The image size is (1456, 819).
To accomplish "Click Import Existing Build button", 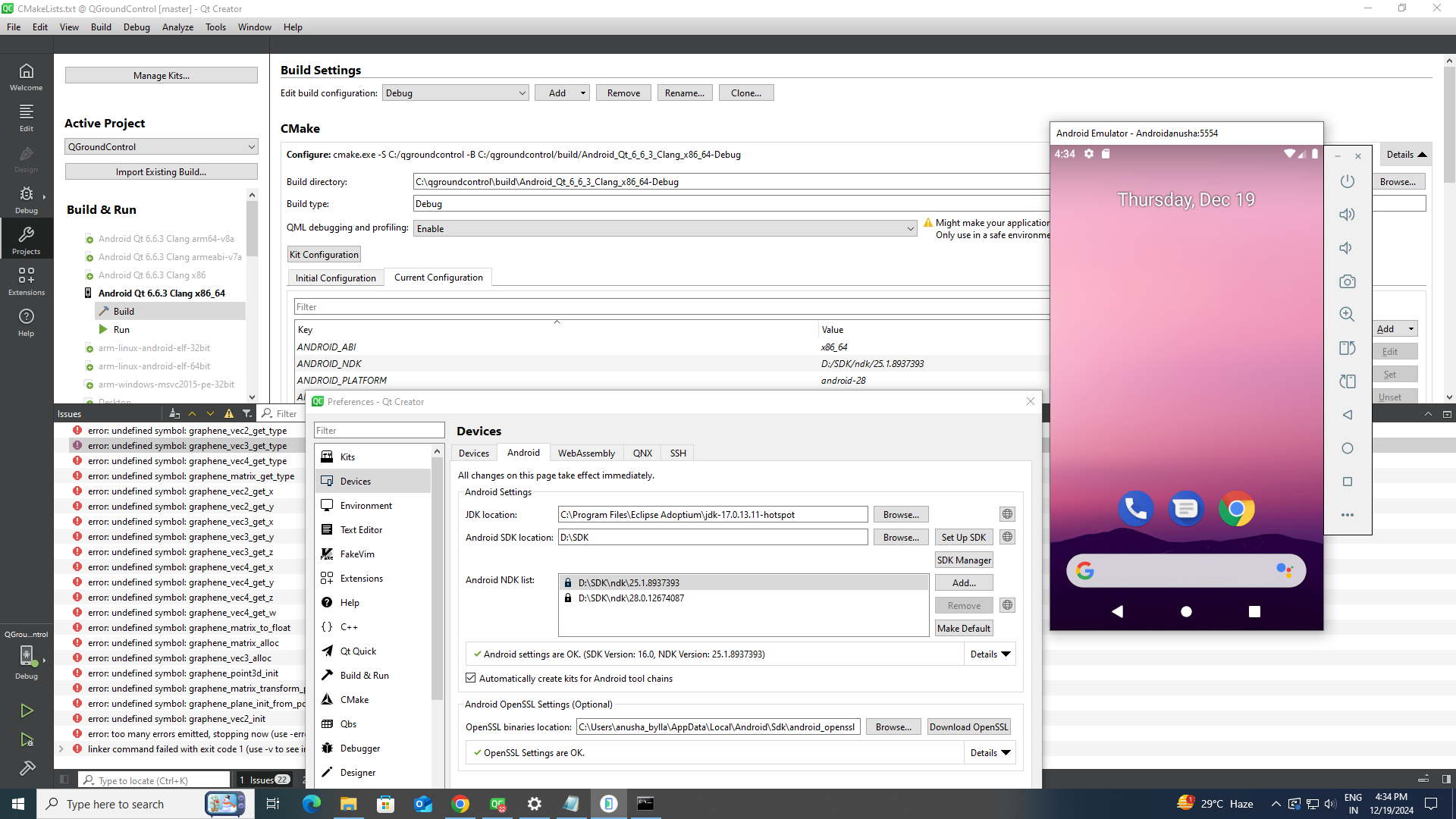I will click(162, 172).
